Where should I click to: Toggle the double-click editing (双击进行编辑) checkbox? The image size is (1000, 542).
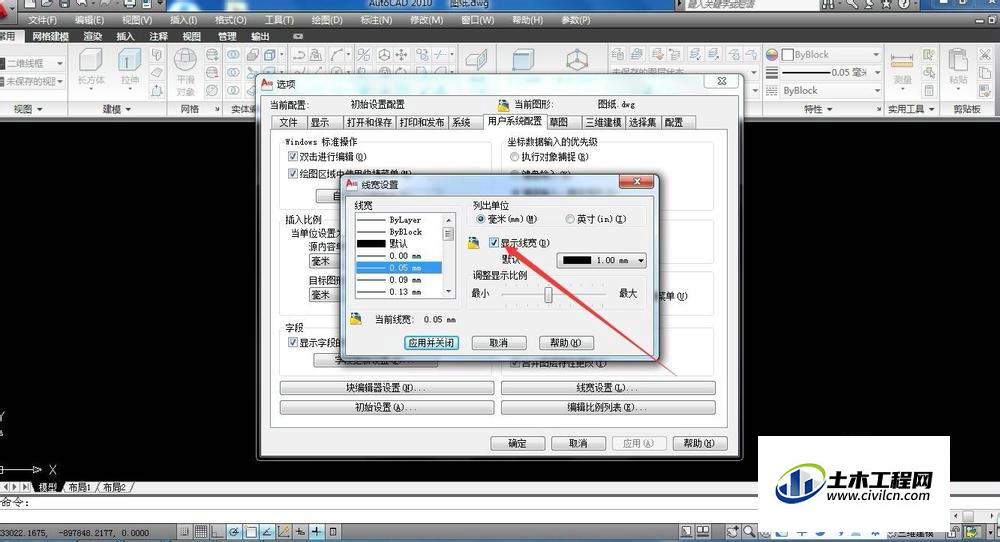(293, 156)
